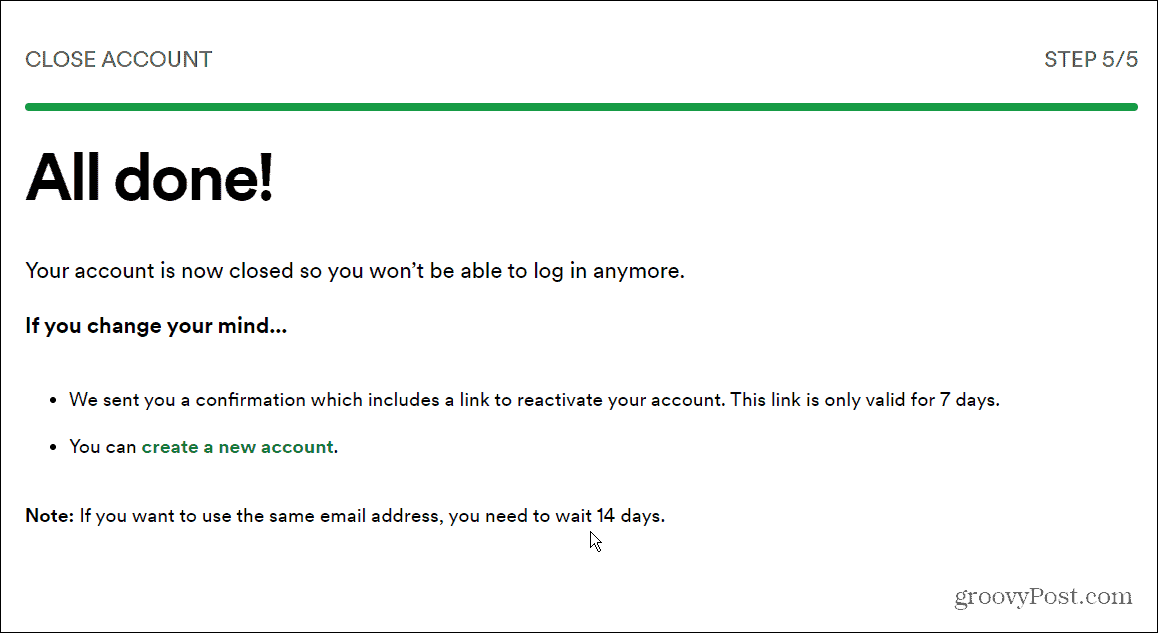Click the green completed progress bar
This screenshot has height=633, width=1158.
point(581,107)
